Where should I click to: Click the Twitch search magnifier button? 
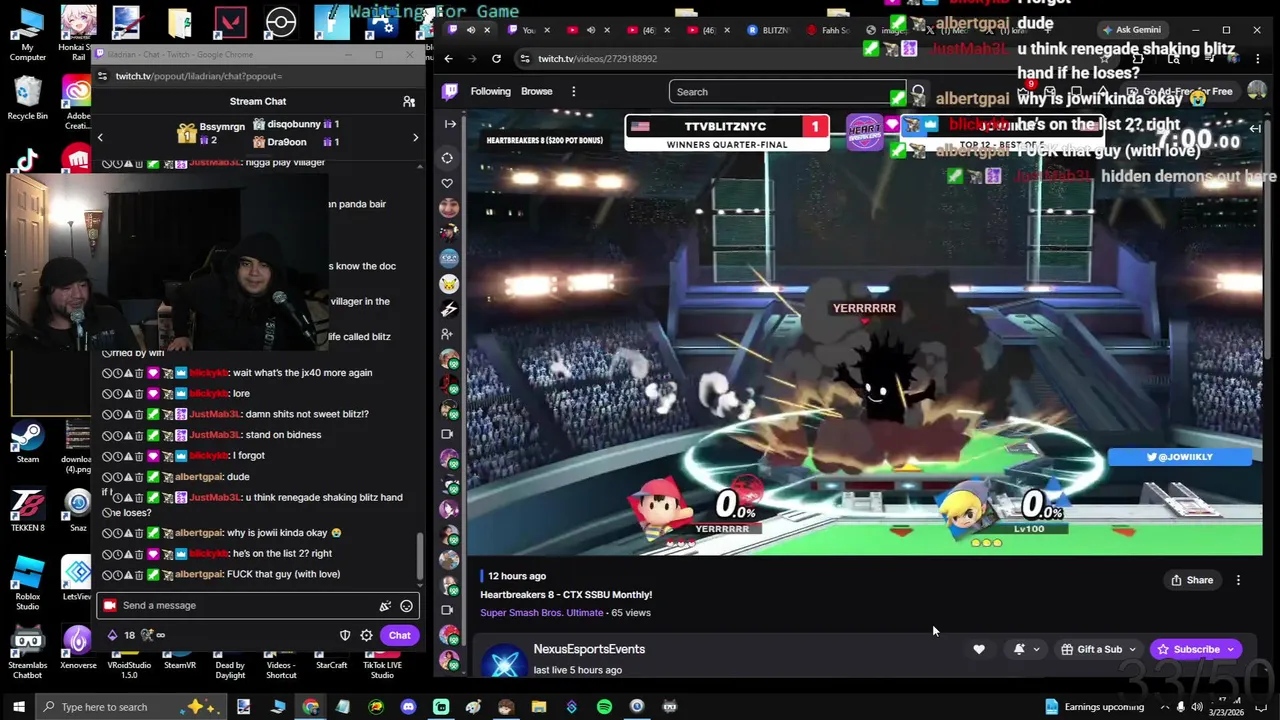[x=918, y=92]
